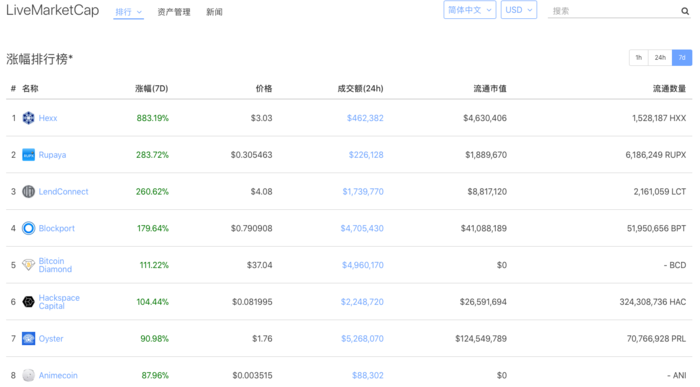Click the $124,549,789 market cap value
The width and height of the screenshot is (700, 387).
pyautogui.click(x=481, y=338)
